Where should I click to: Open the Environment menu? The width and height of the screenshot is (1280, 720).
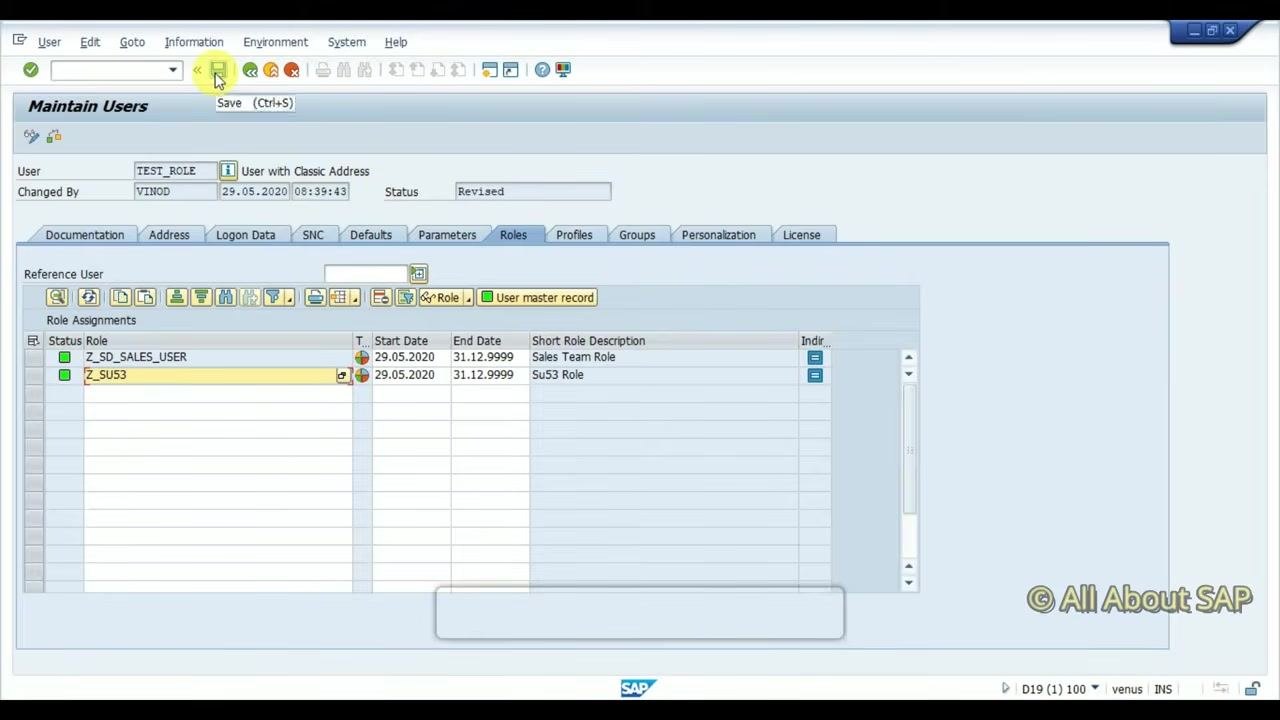(x=275, y=42)
